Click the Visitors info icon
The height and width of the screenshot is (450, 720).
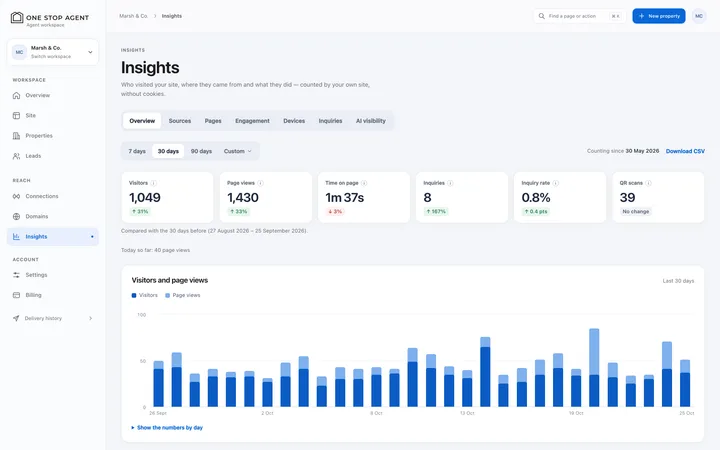[154, 183]
